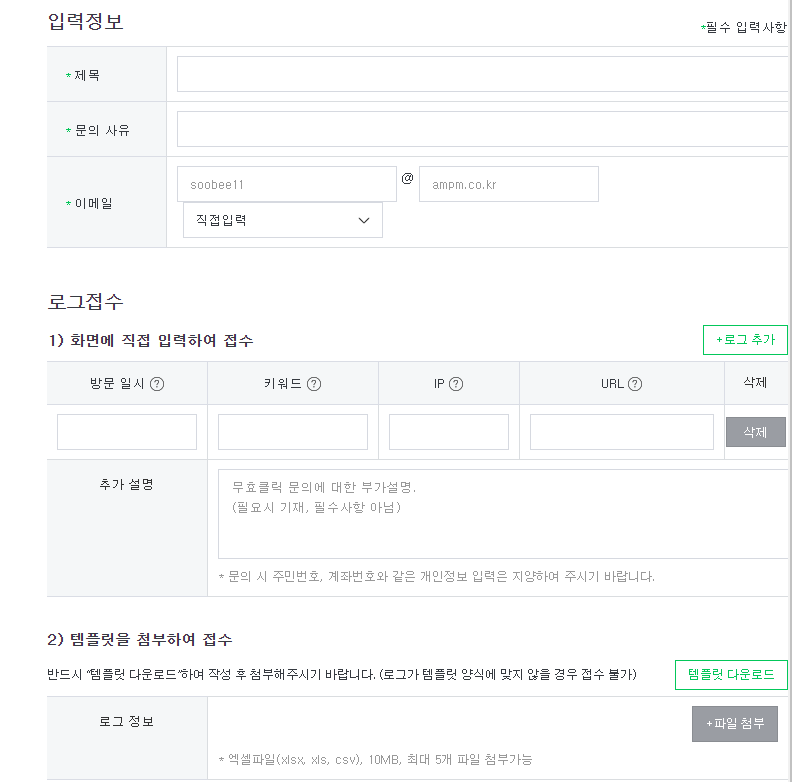Viewport: 792px width, 782px height.
Task: Focus the 방문 일시 visit date input
Action: [127, 432]
